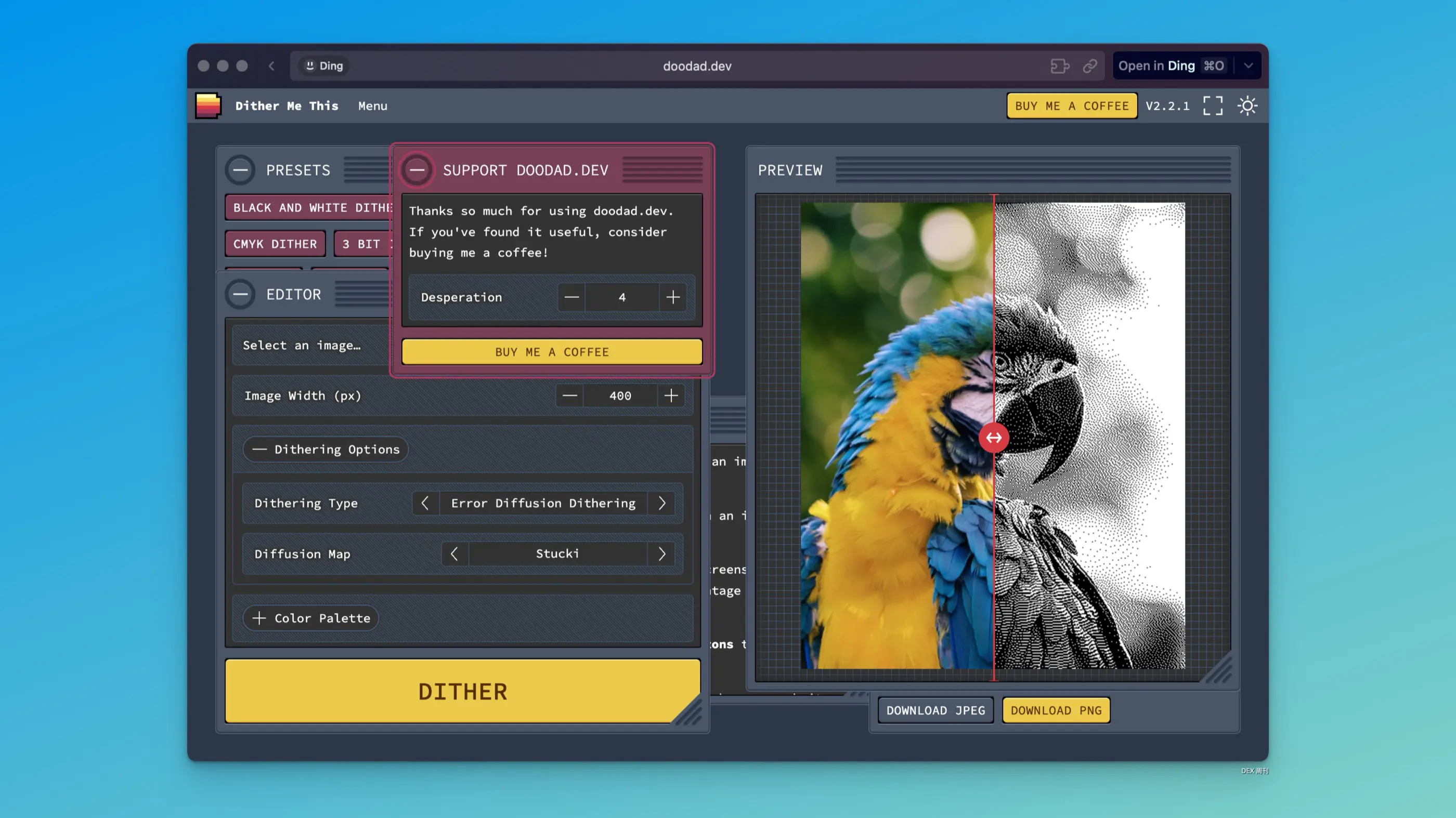This screenshot has height=818, width=1456.
Task: Click the red comparison slider handle on preview
Action: coord(994,438)
